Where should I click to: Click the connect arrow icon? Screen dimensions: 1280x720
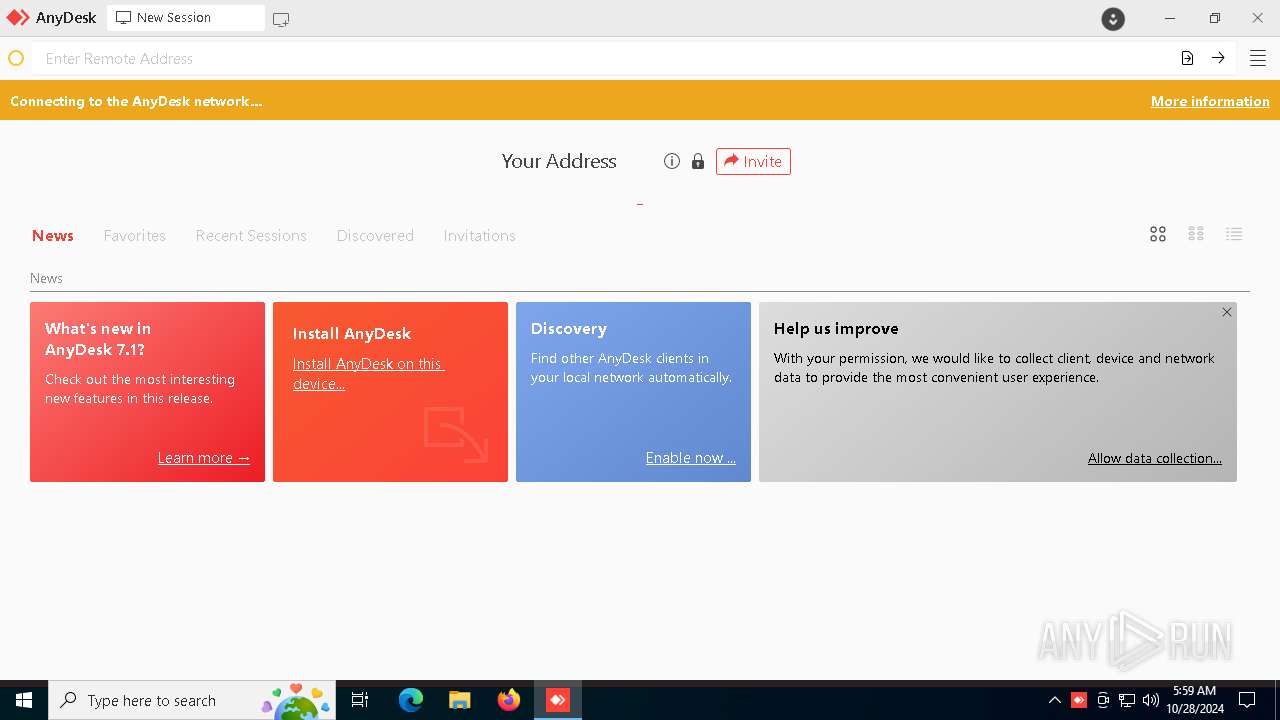(1218, 58)
